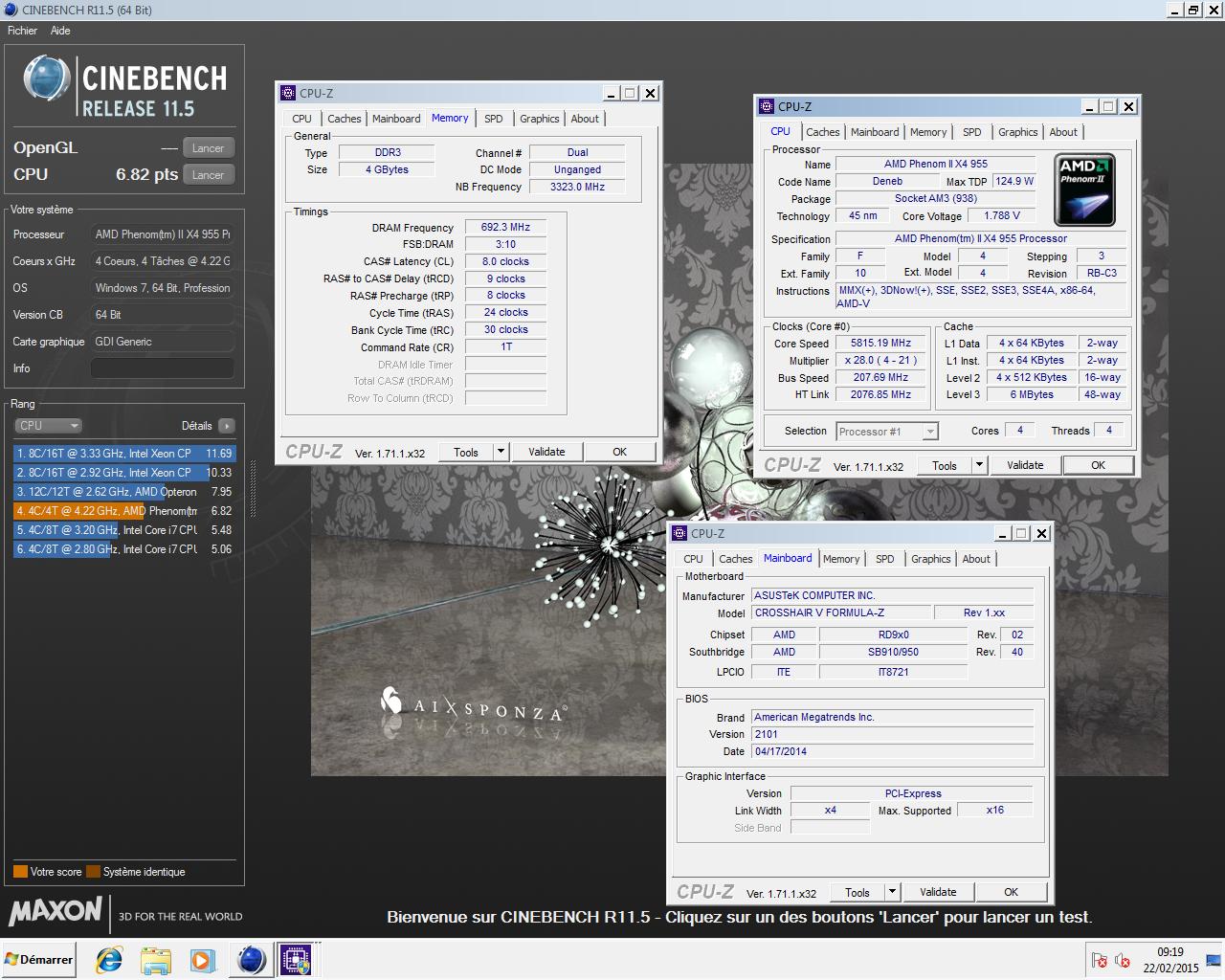Click Validate in Memory CPU-Z window
Viewport: 1225px width, 980px height.
(x=546, y=452)
